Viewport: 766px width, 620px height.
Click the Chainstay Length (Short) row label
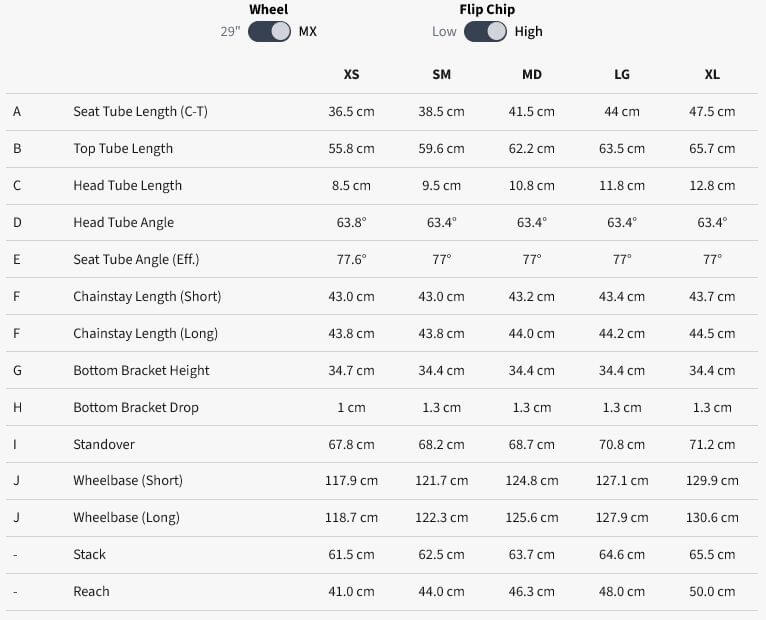(x=147, y=296)
